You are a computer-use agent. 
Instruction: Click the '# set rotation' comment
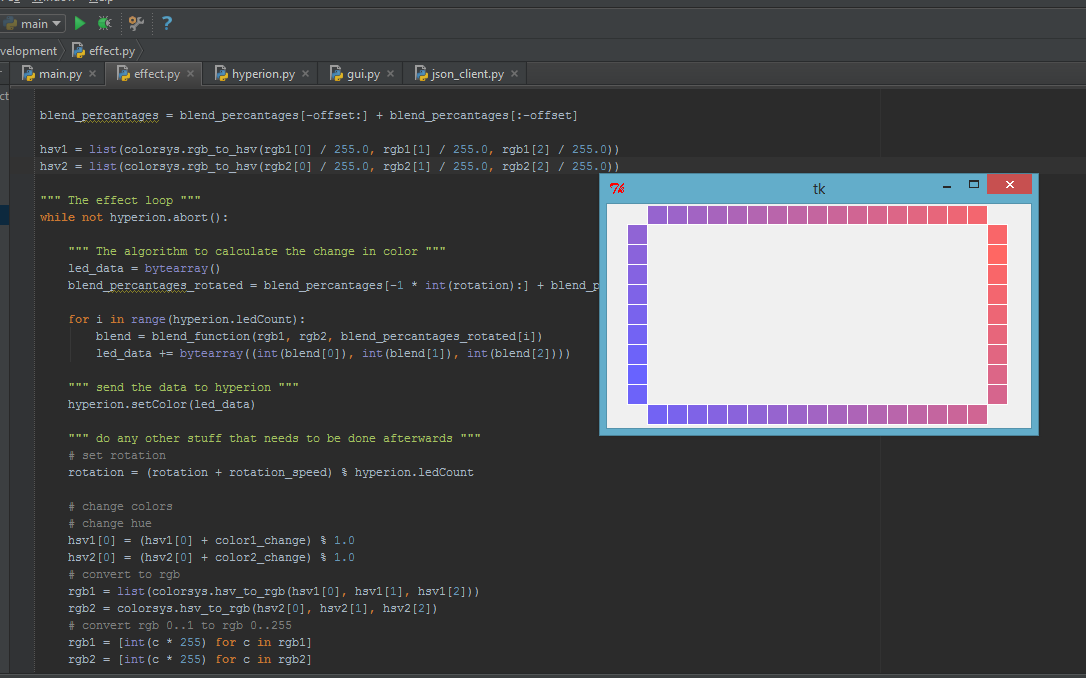[x=117, y=456]
